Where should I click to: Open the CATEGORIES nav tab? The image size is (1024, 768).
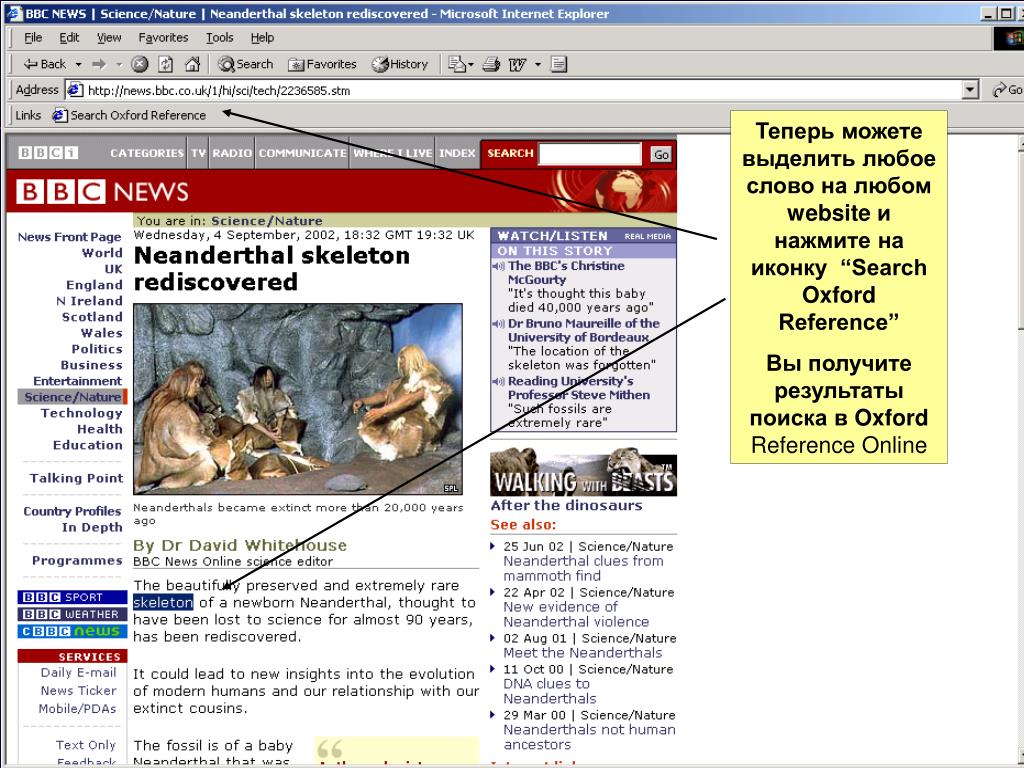click(x=147, y=153)
